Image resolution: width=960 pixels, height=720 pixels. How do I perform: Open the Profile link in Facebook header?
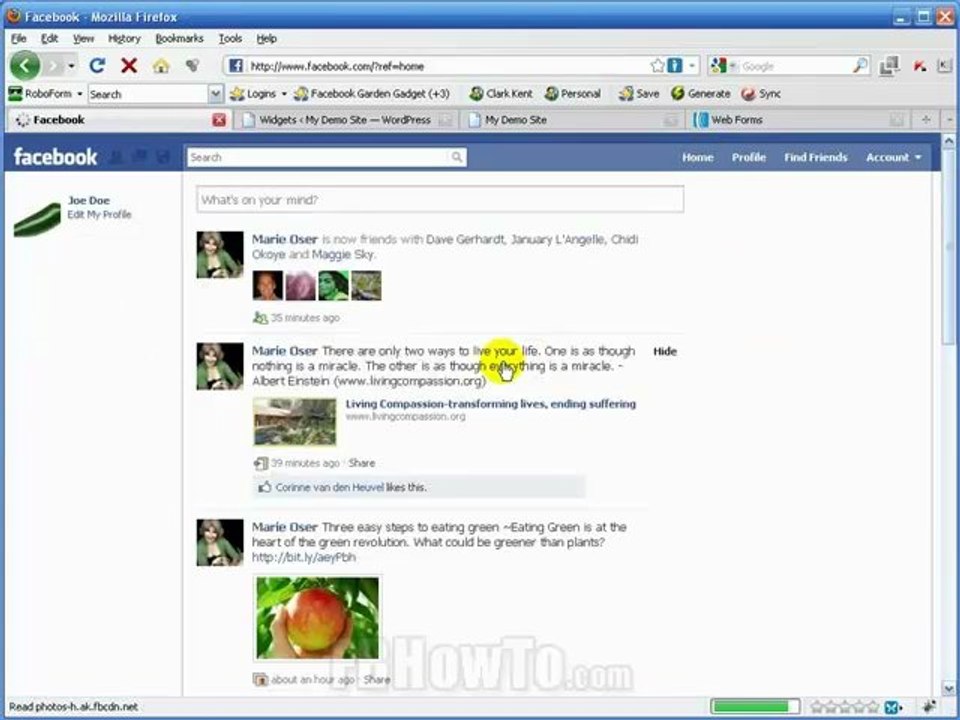749,157
